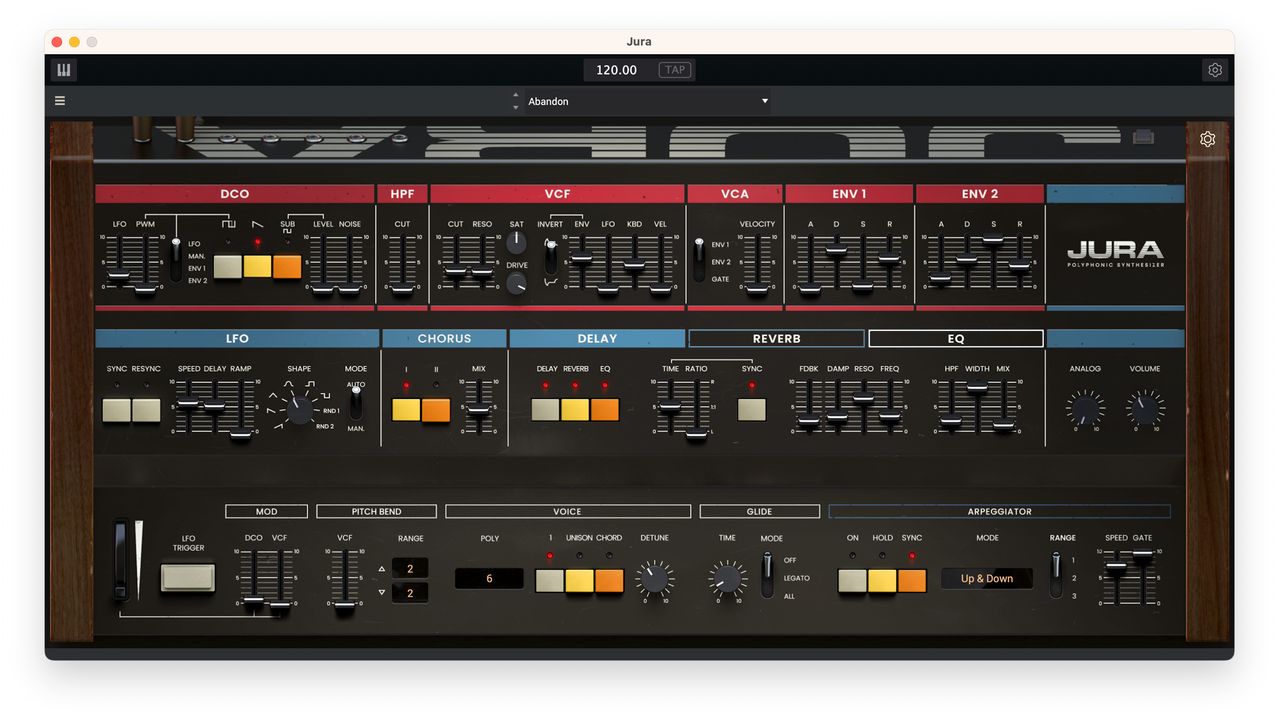Click the VCF DRIVE knob
This screenshot has width=1280, height=720.
(516, 284)
